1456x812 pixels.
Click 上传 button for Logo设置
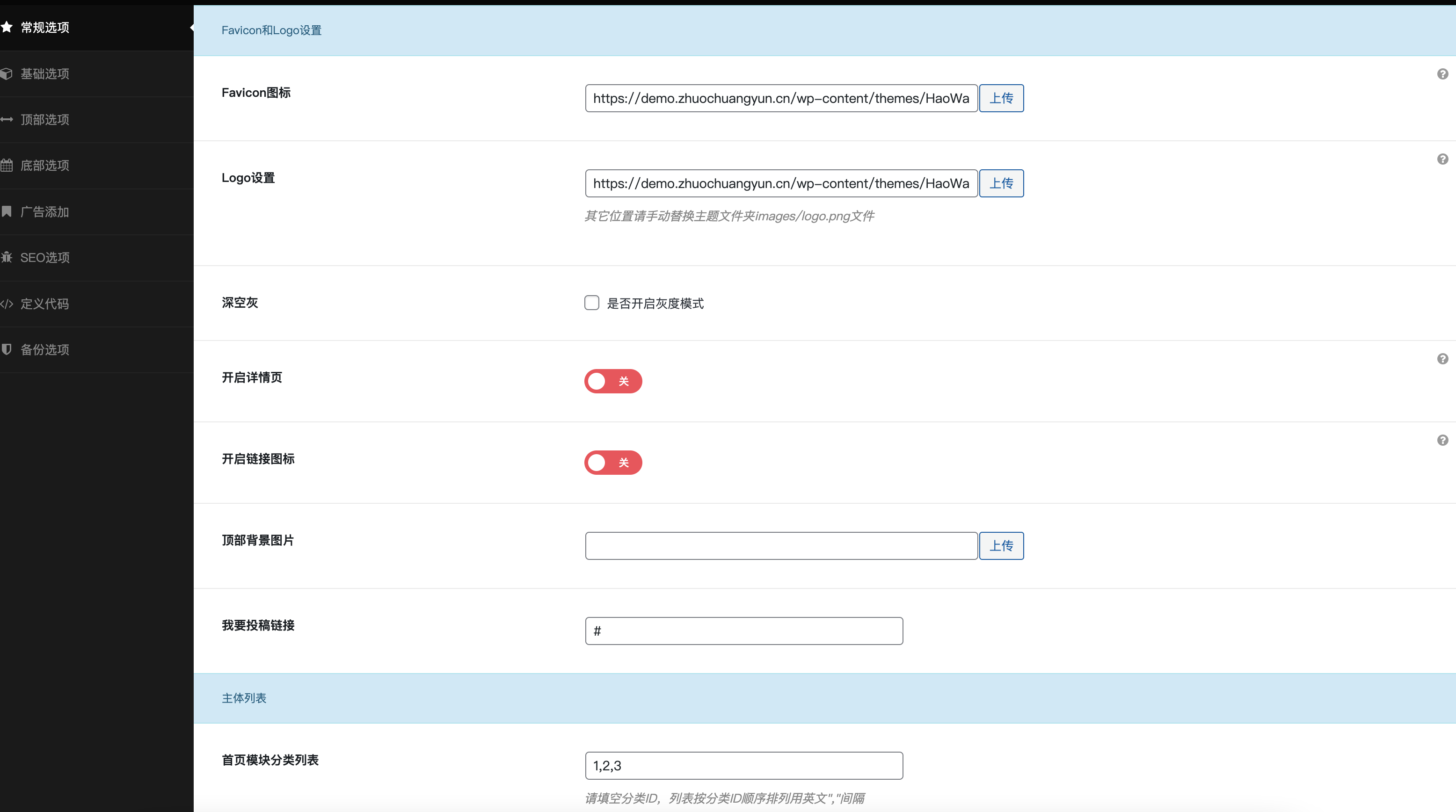(x=1001, y=183)
